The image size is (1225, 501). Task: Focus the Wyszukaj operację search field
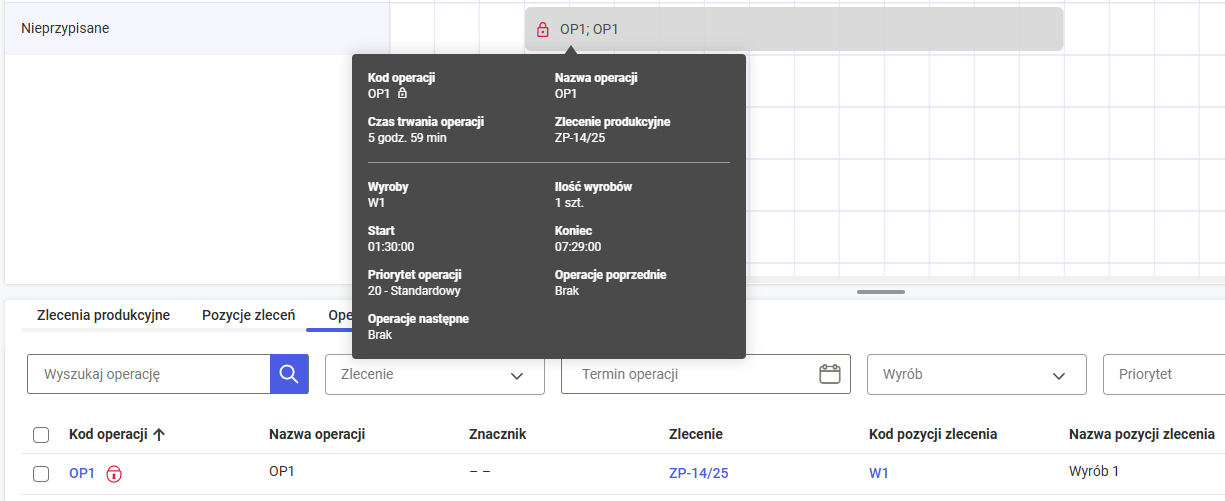(149, 374)
